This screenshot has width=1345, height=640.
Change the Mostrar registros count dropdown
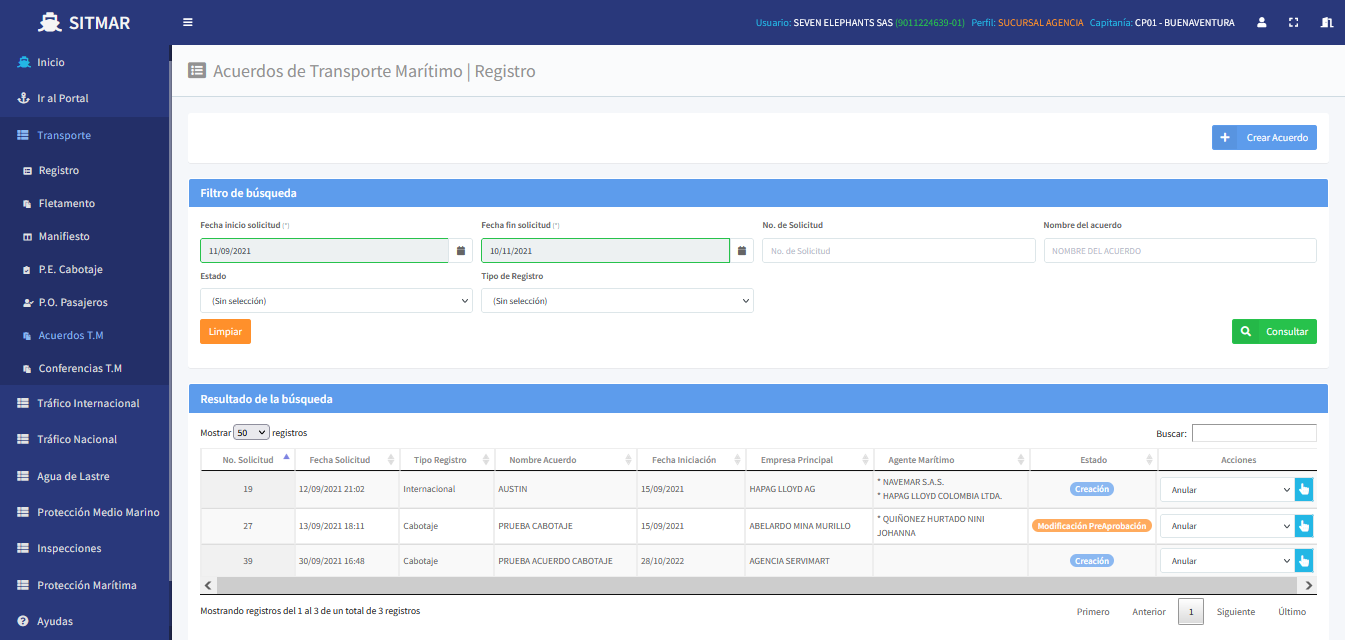pos(251,433)
